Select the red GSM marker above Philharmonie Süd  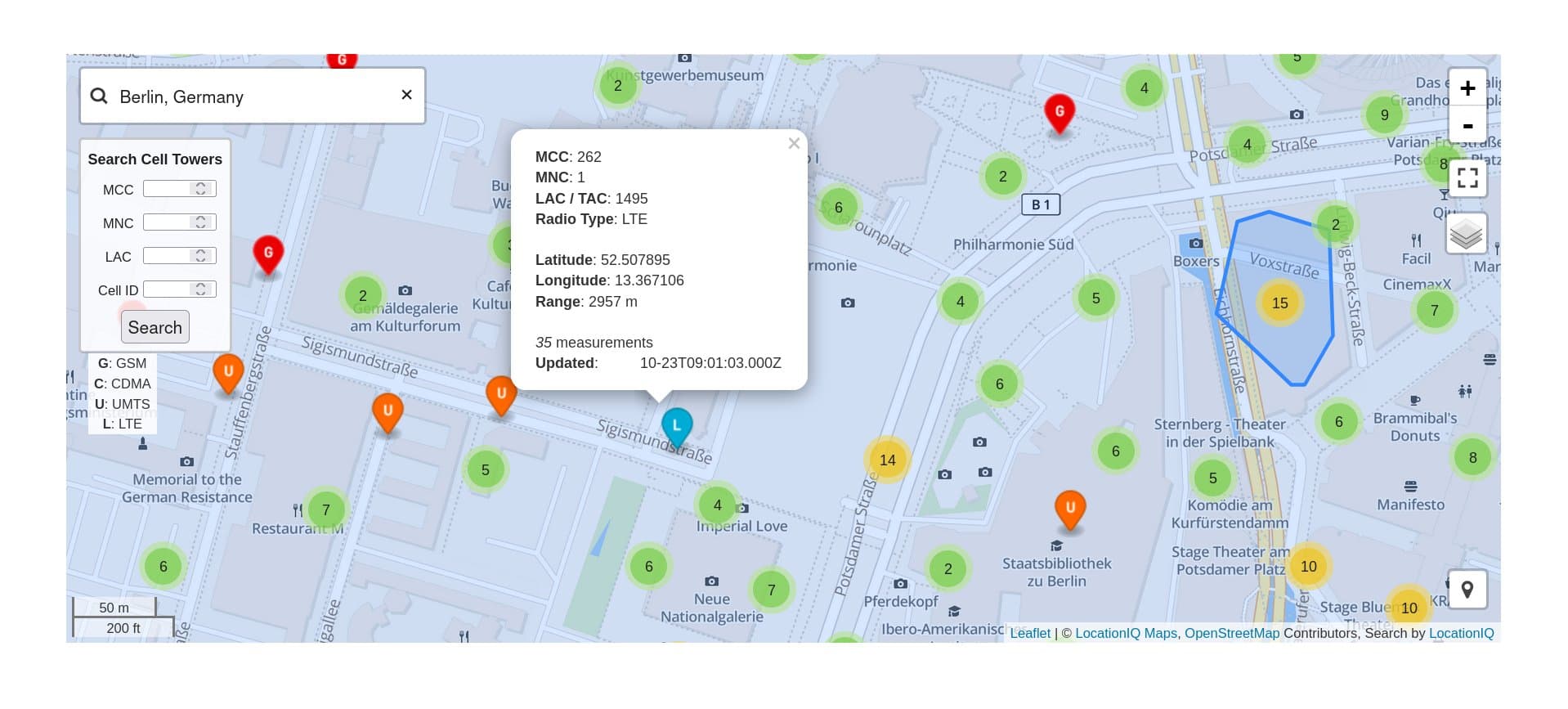click(1060, 114)
